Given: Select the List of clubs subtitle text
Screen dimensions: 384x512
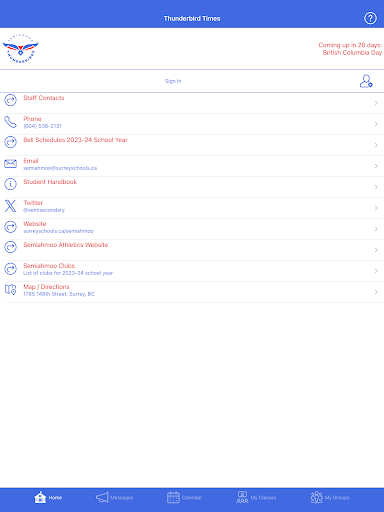Looking at the screenshot, I should tap(68, 273).
